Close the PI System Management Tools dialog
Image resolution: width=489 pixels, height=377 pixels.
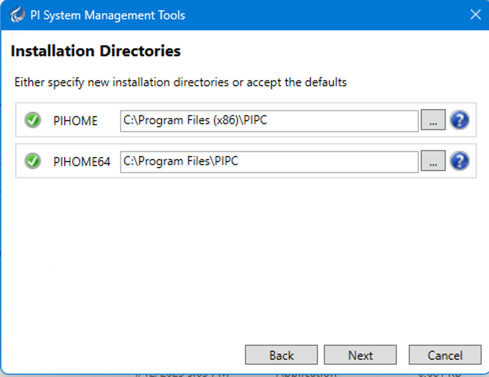tap(475, 15)
